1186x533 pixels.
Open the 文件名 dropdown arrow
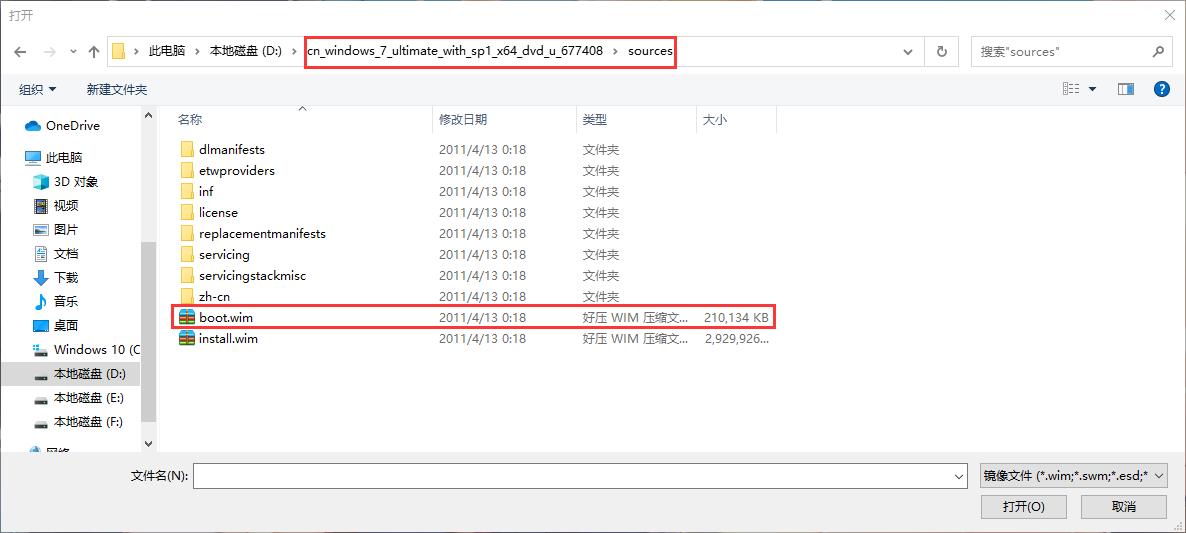pyautogui.click(x=960, y=476)
